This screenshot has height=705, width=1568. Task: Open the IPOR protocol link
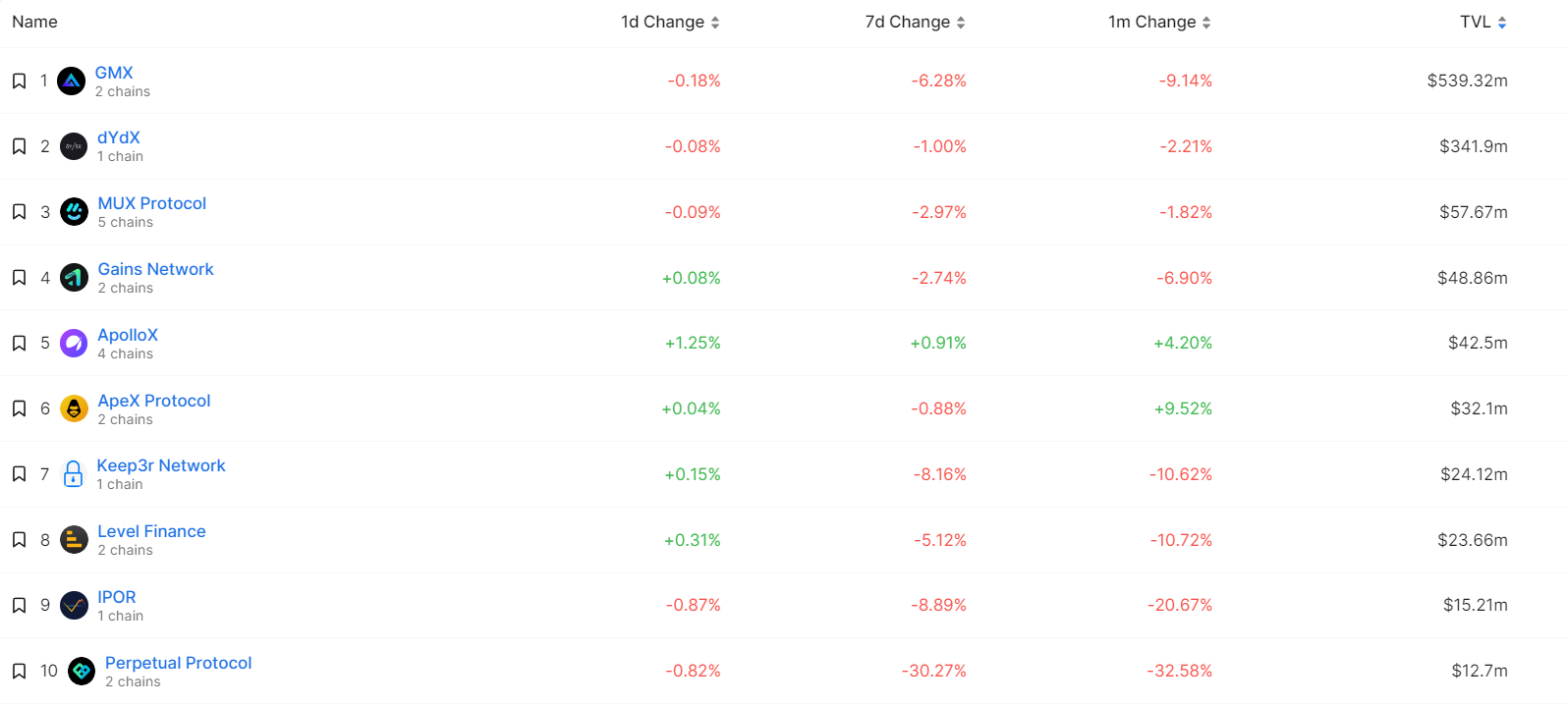point(117,597)
